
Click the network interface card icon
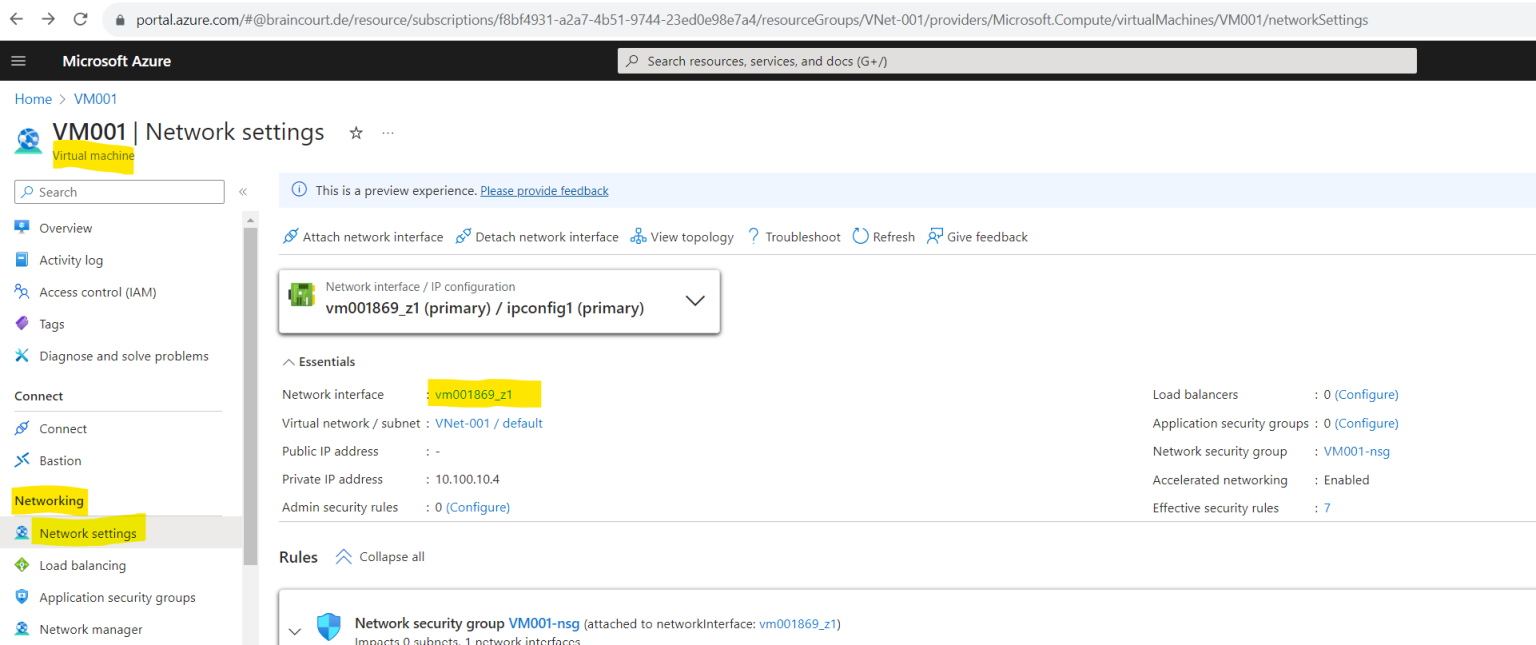pyautogui.click(x=300, y=297)
